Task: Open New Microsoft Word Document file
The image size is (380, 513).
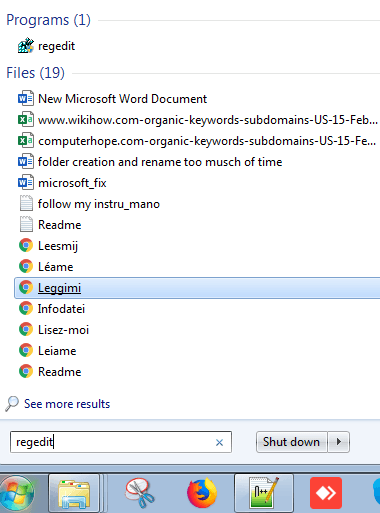Action: tap(122, 99)
